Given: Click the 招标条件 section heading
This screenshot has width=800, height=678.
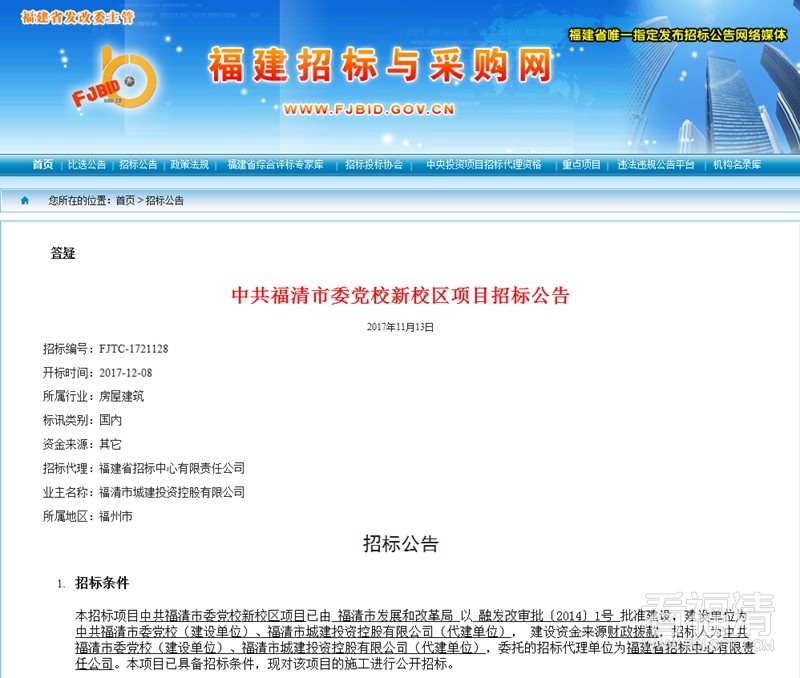Looking at the screenshot, I should tap(102, 583).
